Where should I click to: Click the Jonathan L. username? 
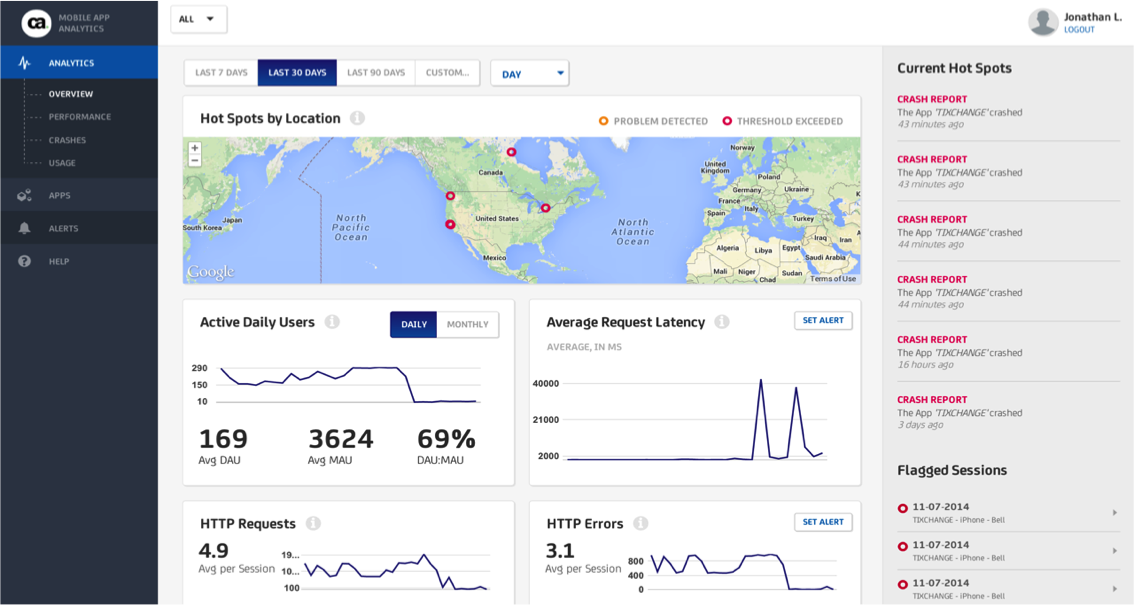click(x=1093, y=17)
